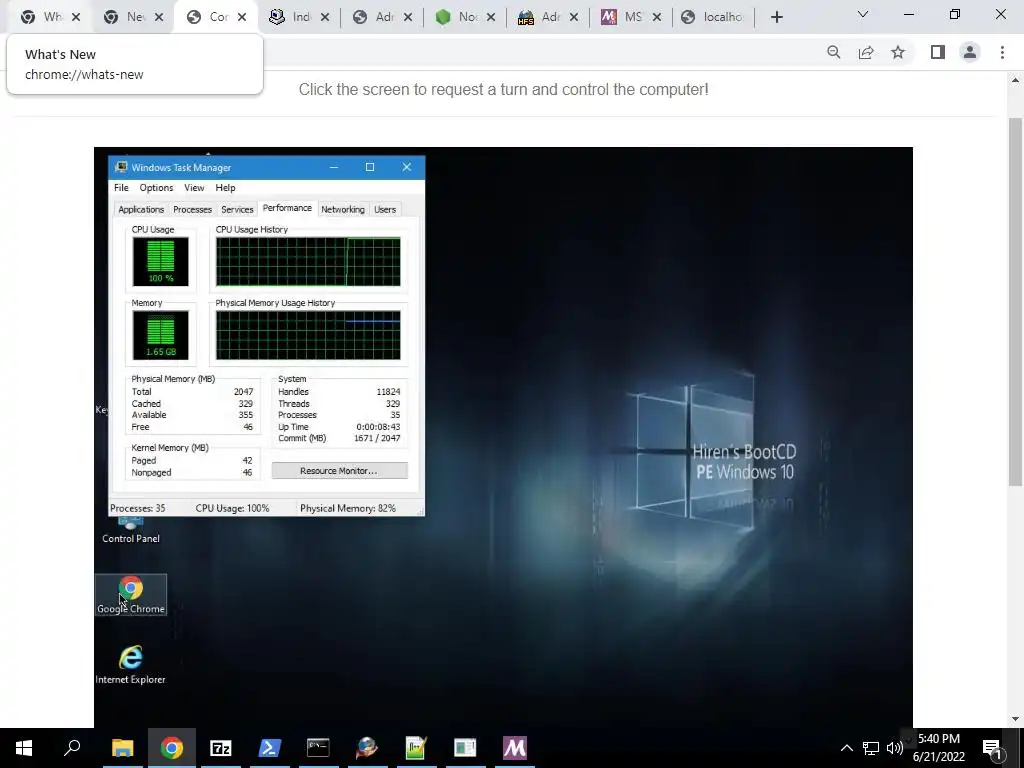Image resolution: width=1024 pixels, height=768 pixels.
Task: Click Task Manager title bar text
Action: pyautogui.click(x=182, y=168)
